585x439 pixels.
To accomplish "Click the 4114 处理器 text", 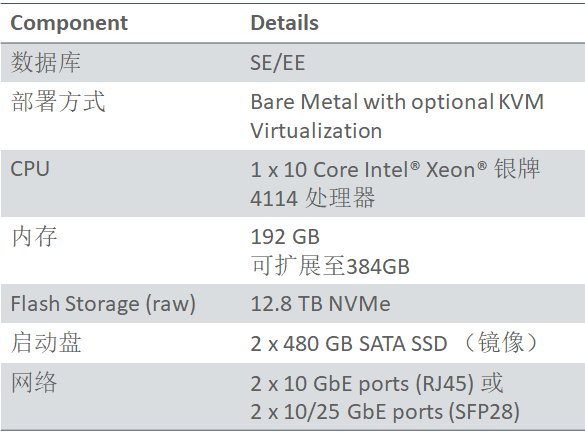I will coord(312,198).
